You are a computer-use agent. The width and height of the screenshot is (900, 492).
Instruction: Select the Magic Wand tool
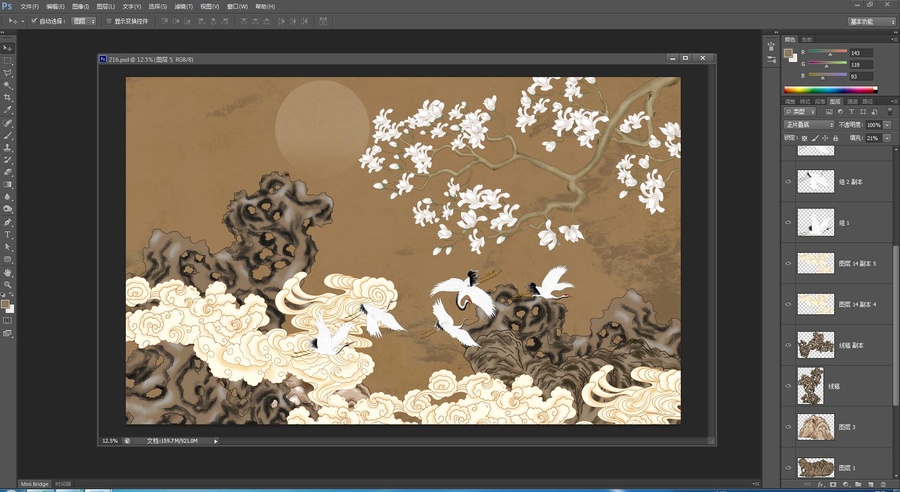pyautogui.click(x=7, y=86)
